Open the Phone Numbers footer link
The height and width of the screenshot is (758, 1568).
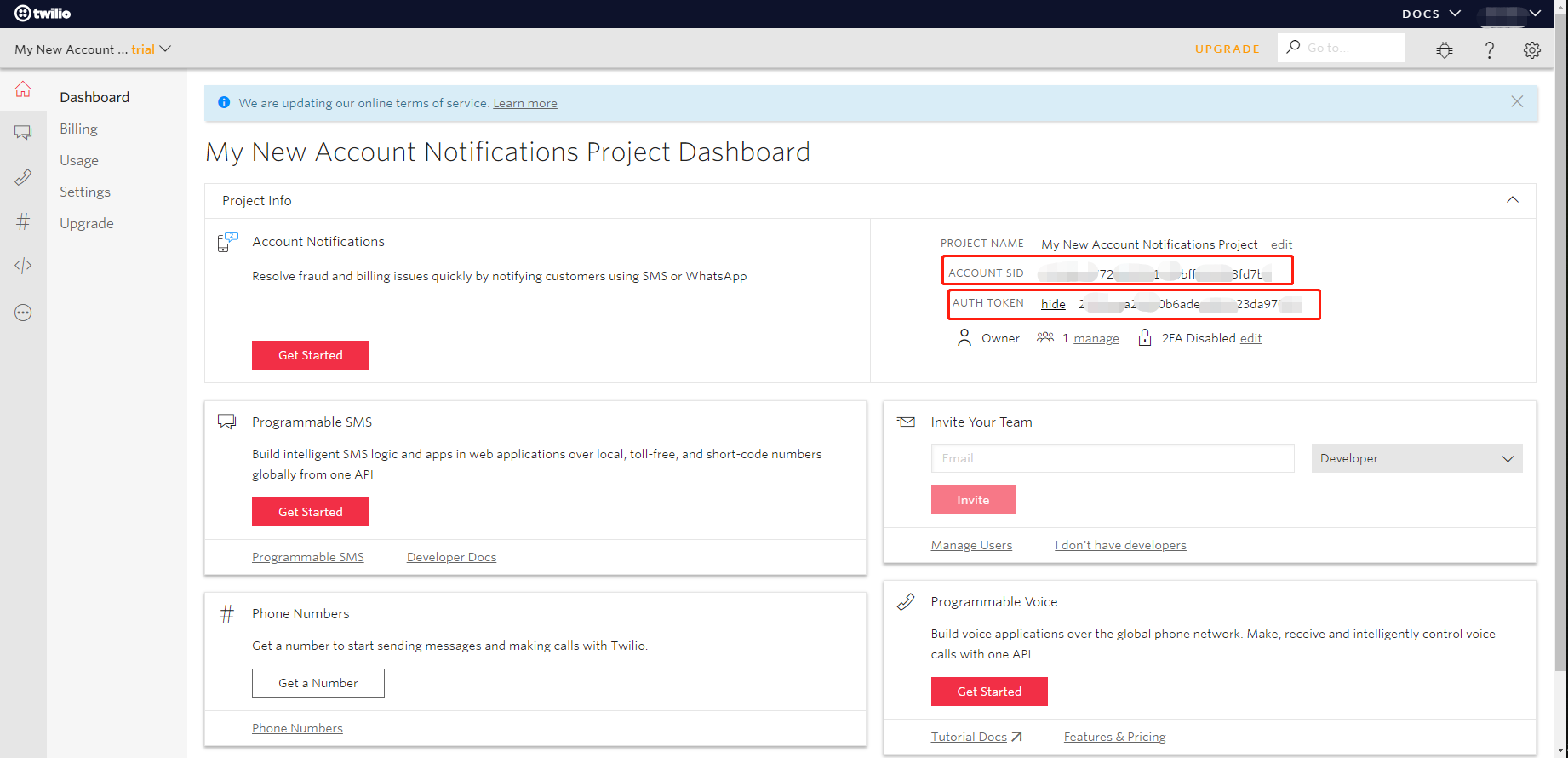pos(297,728)
